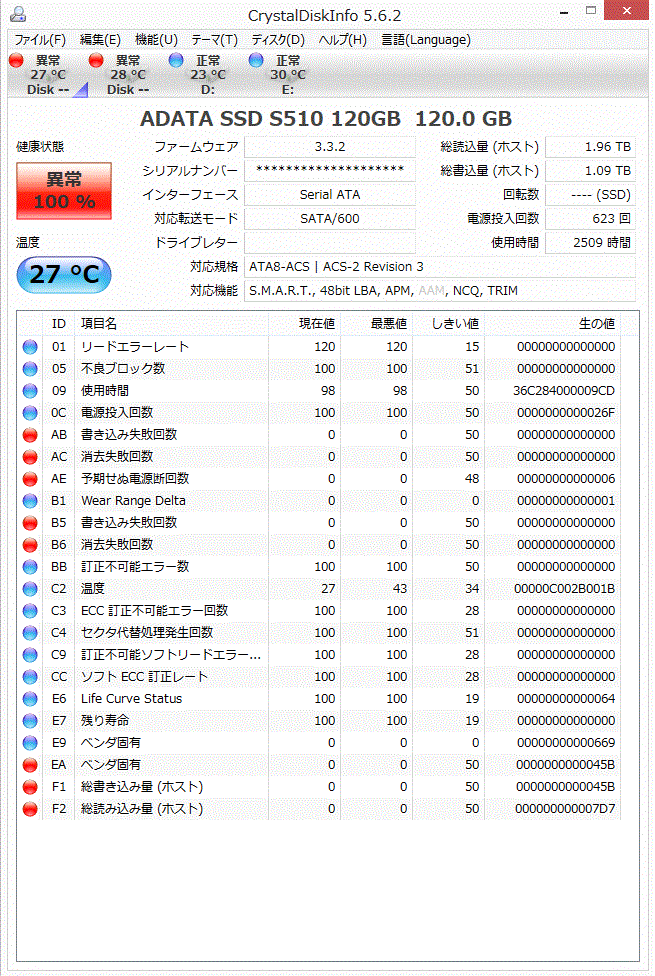The width and height of the screenshot is (655, 976).
Task: Click the status orb for attribute C4
Action: [30, 633]
